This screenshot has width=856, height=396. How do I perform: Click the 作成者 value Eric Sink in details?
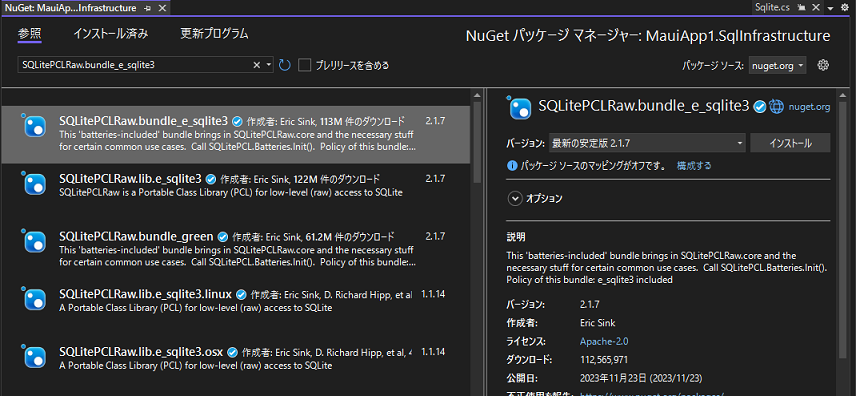click(597, 323)
